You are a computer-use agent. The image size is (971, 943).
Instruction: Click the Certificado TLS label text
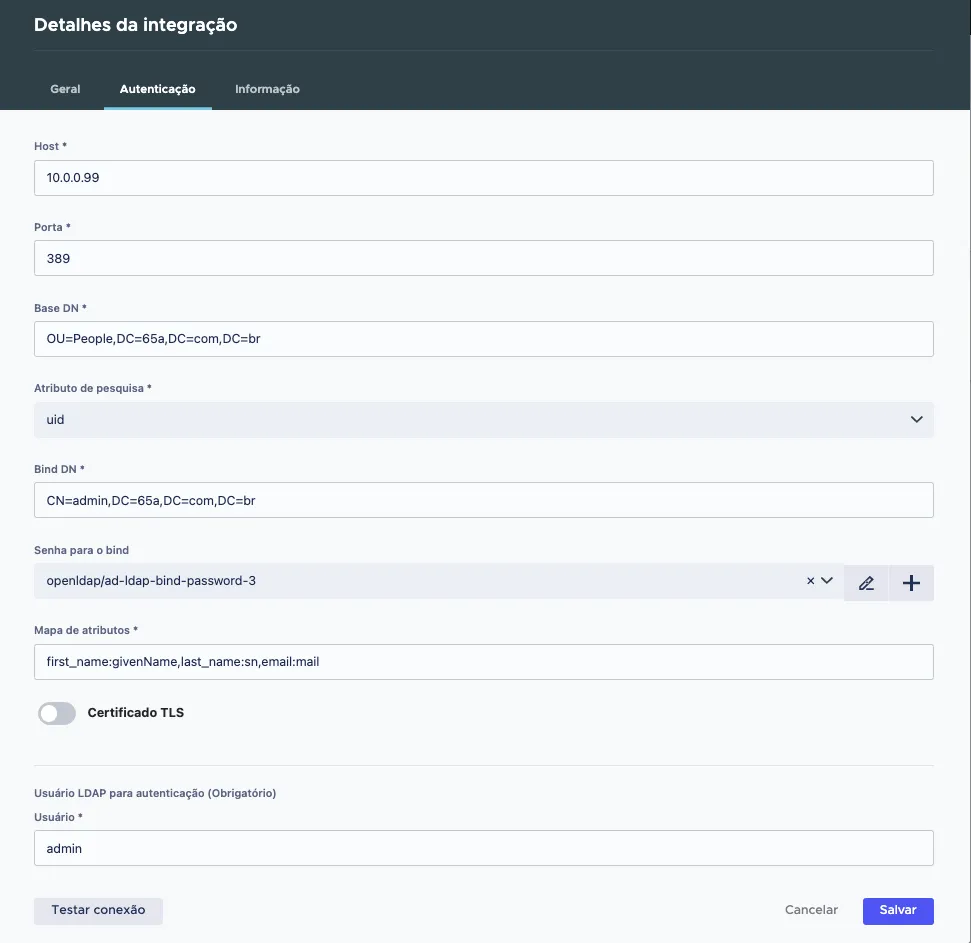click(x=136, y=713)
